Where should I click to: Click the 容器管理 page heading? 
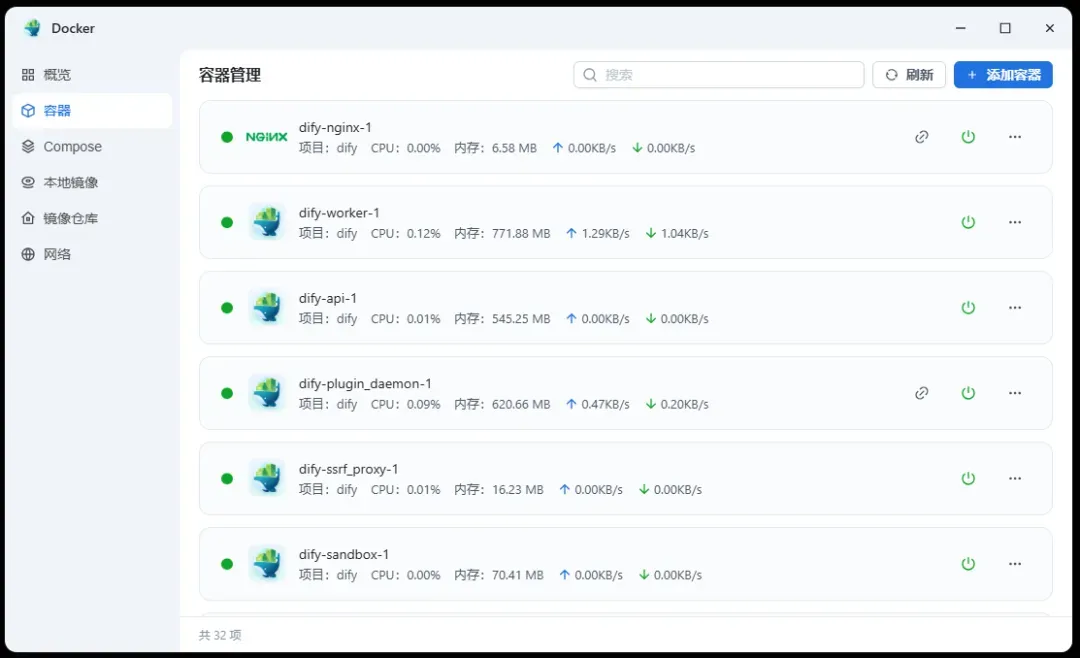coord(229,75)
